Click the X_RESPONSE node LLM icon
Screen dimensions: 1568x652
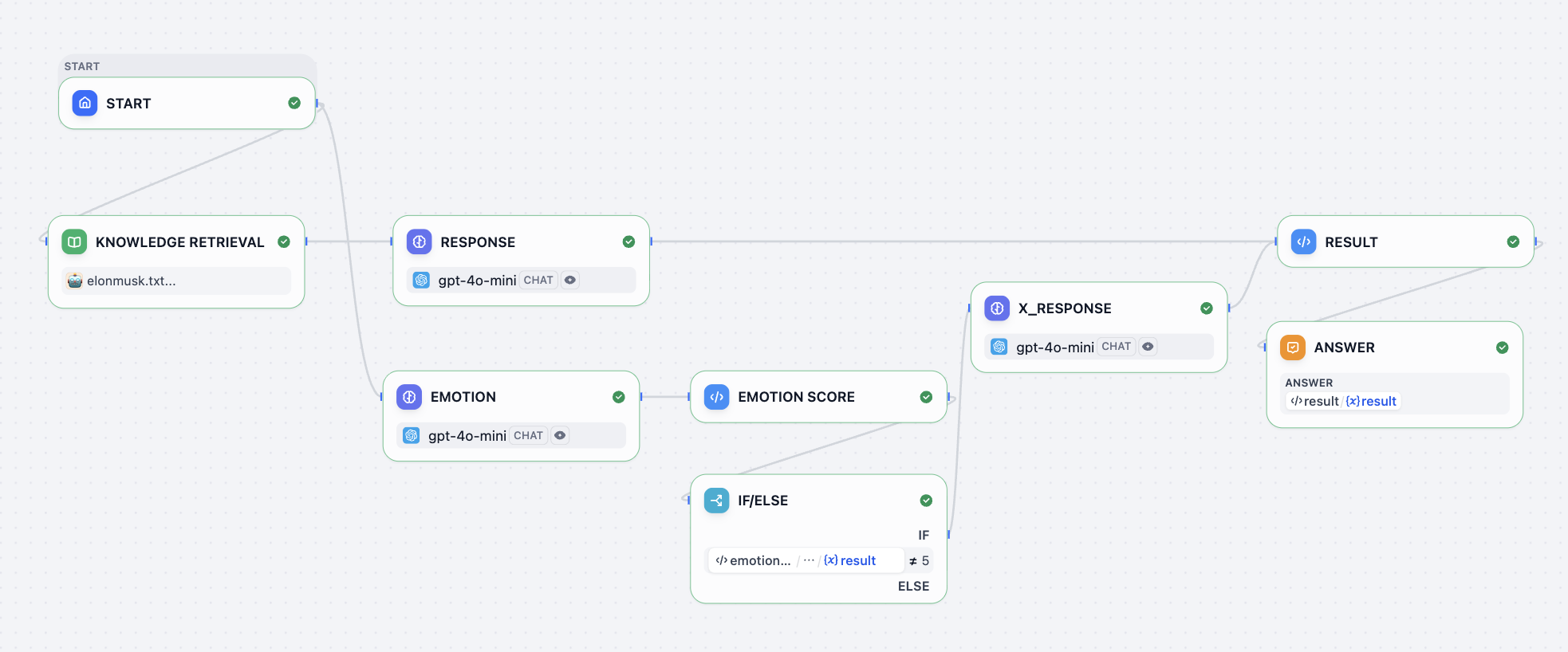tap(997, 308)
